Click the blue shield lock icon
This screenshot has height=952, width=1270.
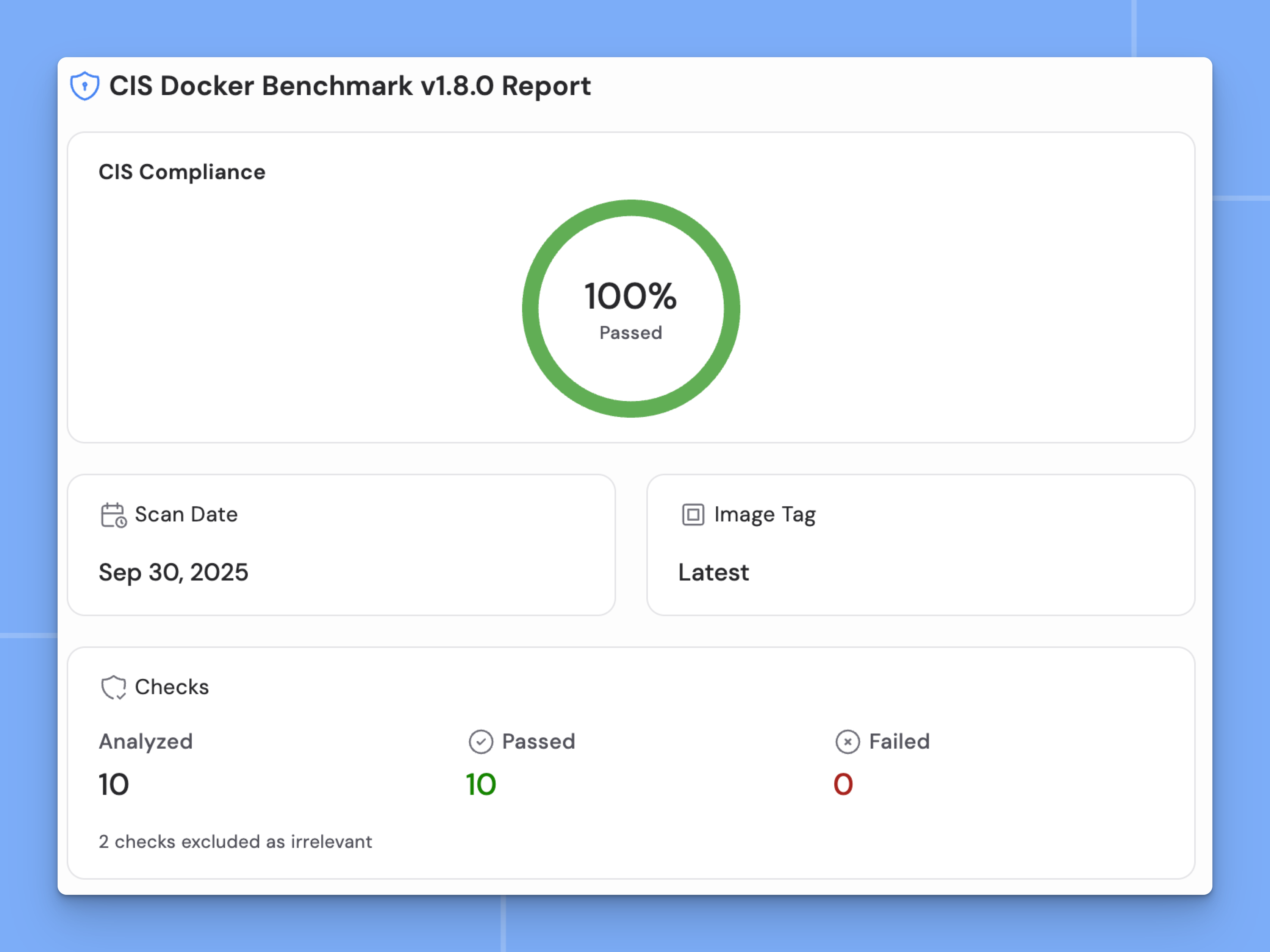click(x=84, y=86)
